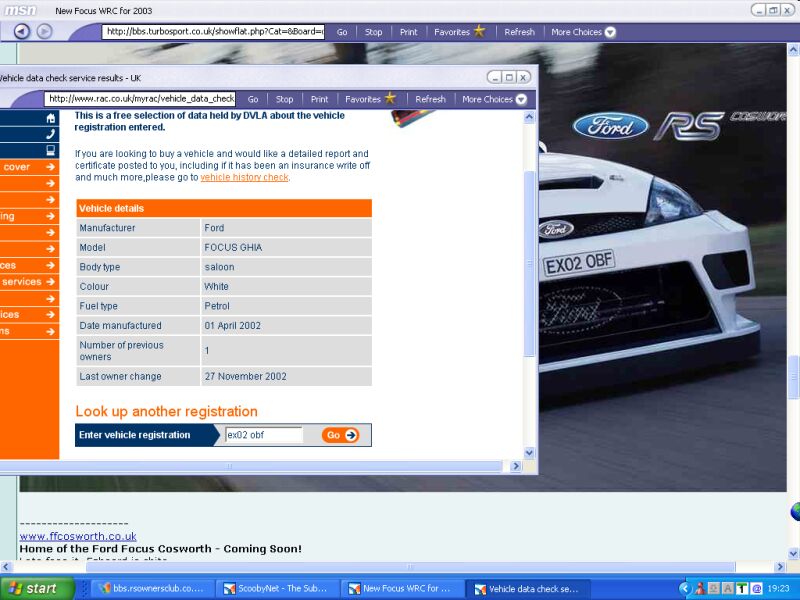This screenshot has height=600, width=800.
Task: Switch to the ScoobyNet taskbar item
Action: 276,588
